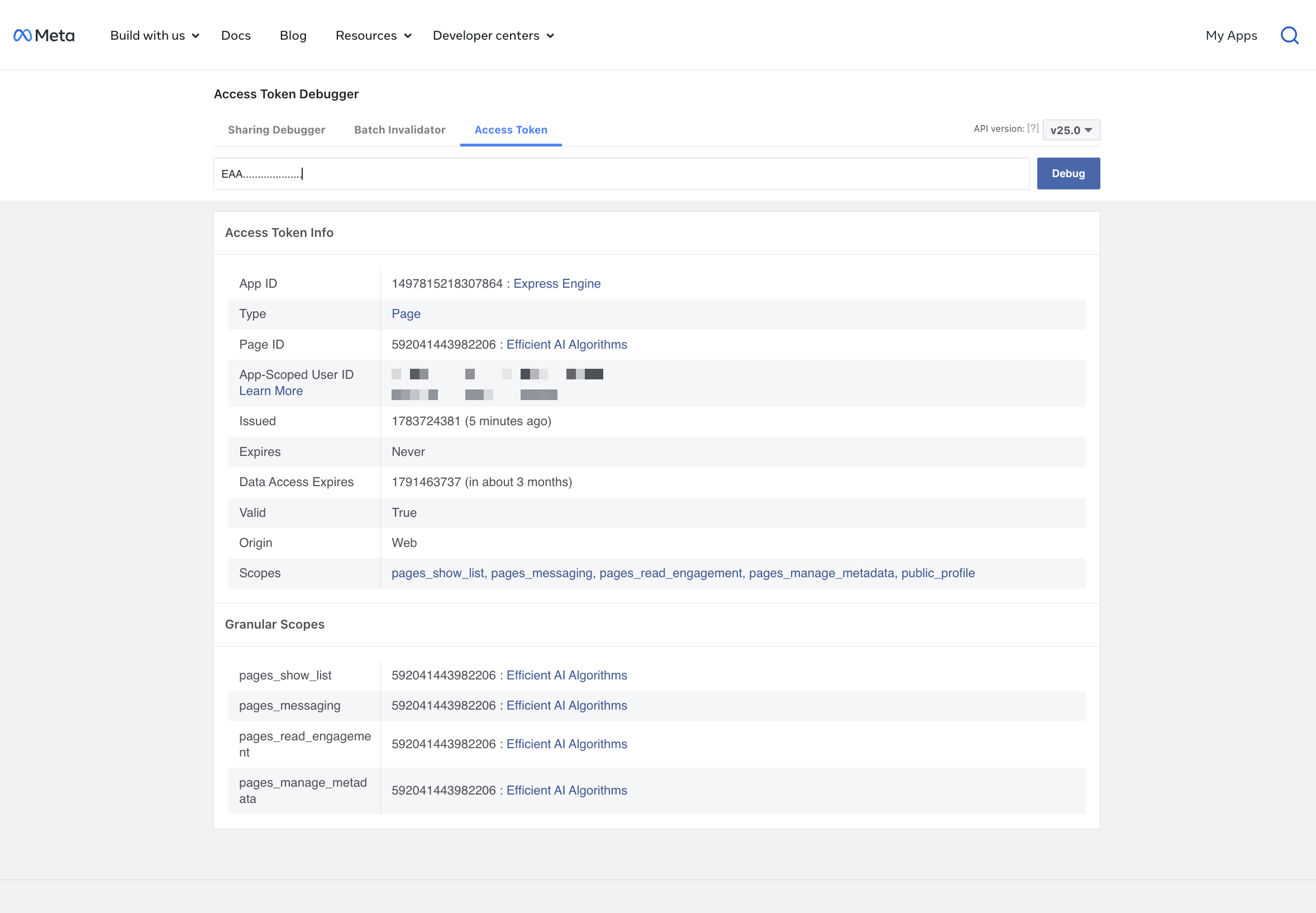Viewport: 1316px width, 913px height.
Task: Click the pages_manage_metadata scope link
Action: [821, 573]
